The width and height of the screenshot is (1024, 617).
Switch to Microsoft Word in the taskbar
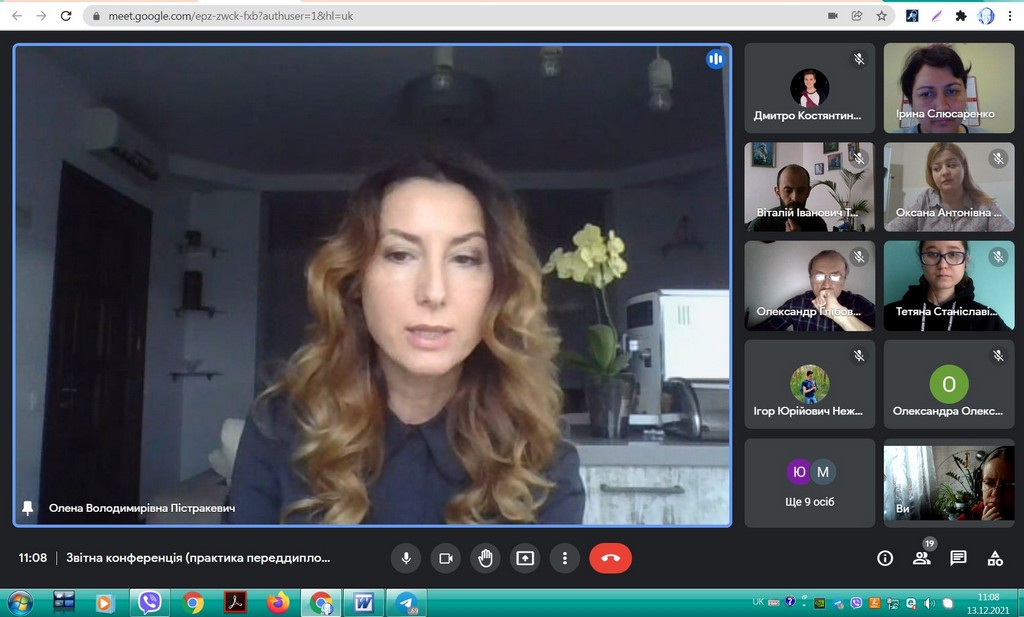pos(363,603)
